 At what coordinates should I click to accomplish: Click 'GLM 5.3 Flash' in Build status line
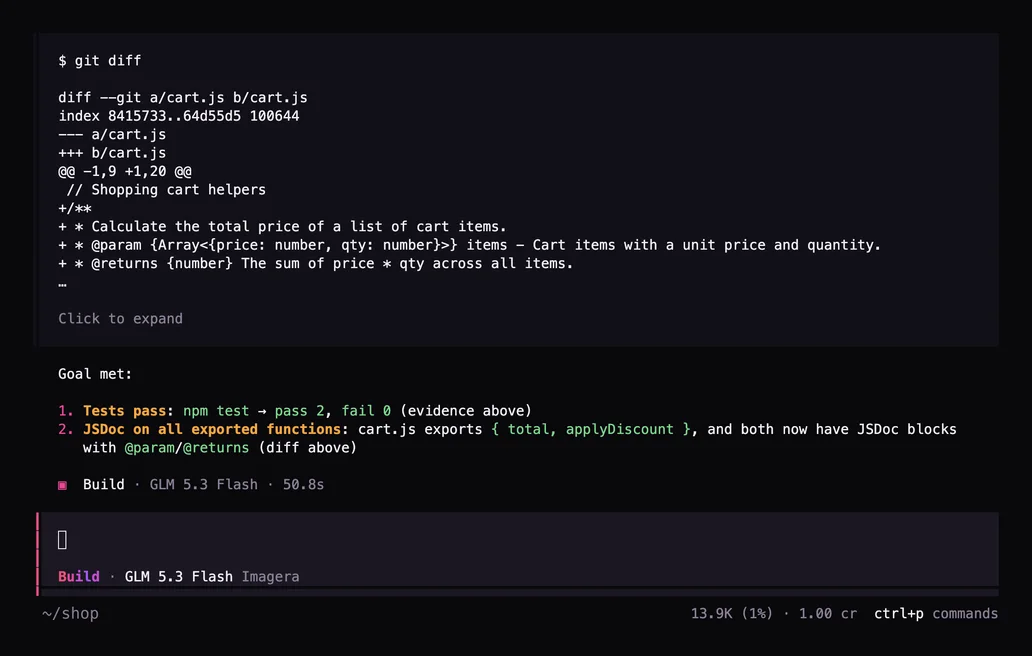click(203, 484)
